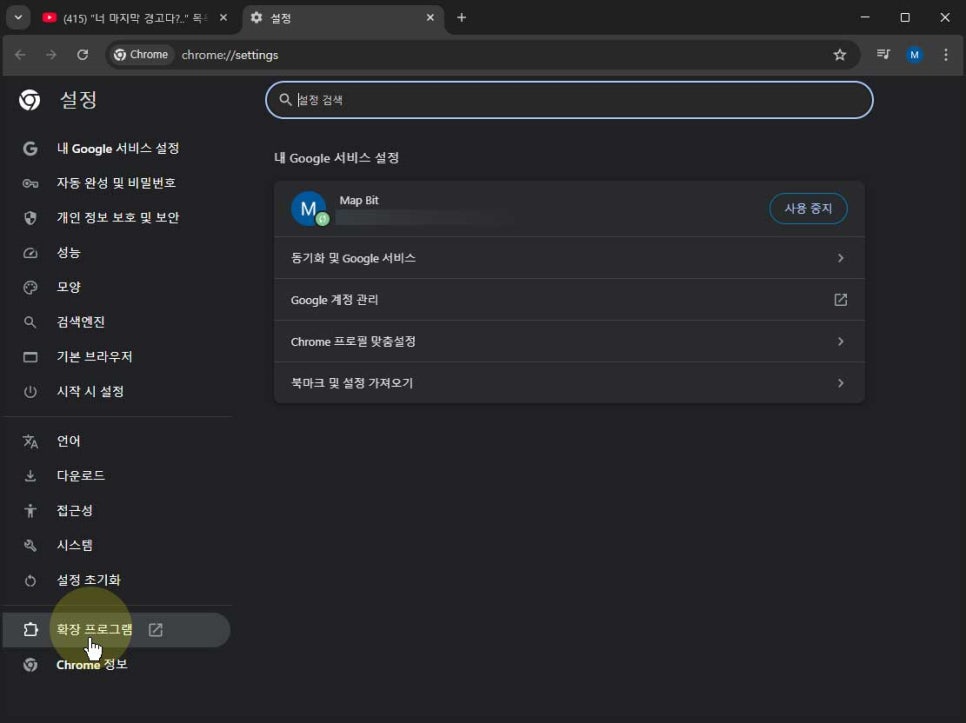The image size is (966, 723).
Task: Expand the chevron on 북마크 및 설정 가져오기
Action: (840, 383)
